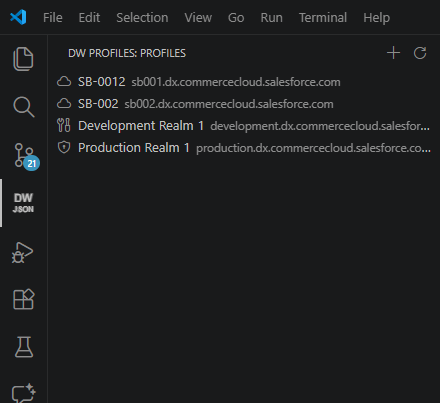This screenshot has height=403, width=440.
Task: Click the VS Code logo icon
Action: tap(18, 17)
